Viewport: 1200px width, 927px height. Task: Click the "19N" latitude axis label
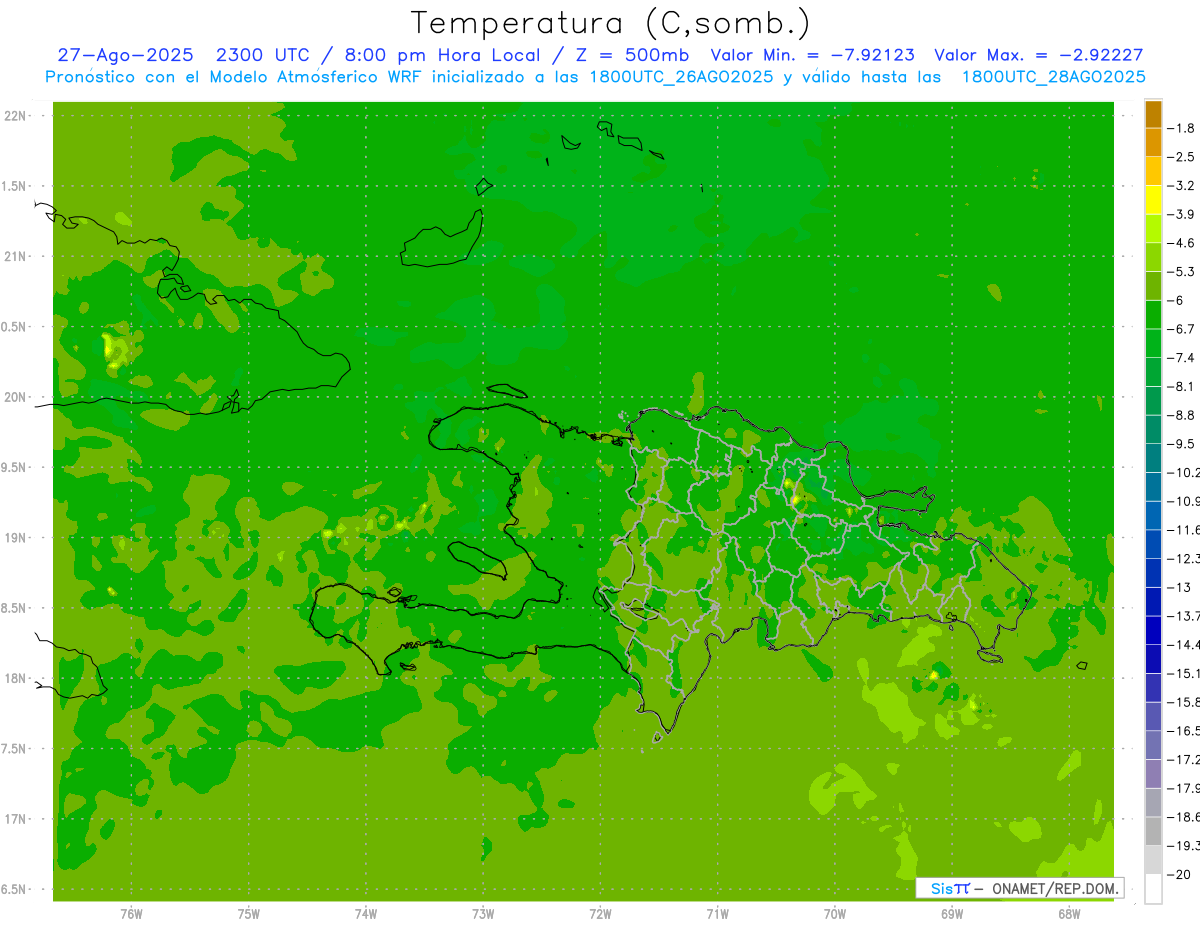(x=16, y=538)
